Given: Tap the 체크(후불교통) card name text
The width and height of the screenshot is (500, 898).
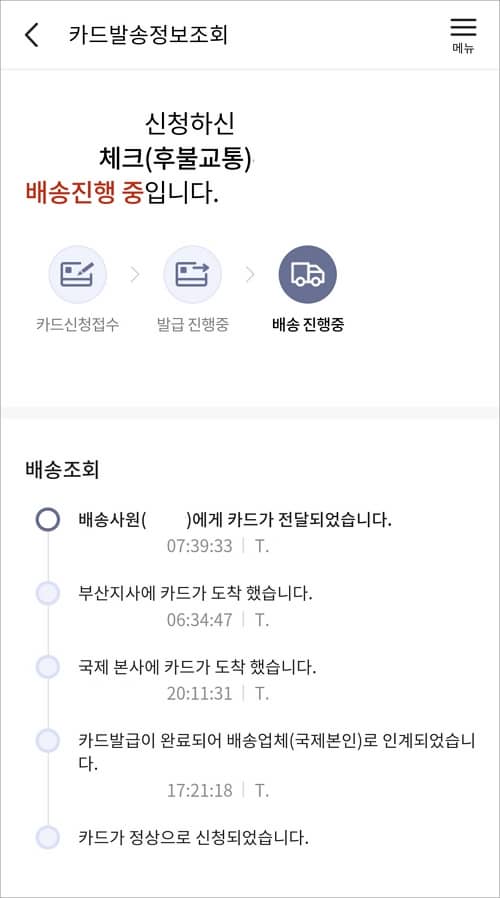Looking at the screenshot, I should tap(175, 159).
